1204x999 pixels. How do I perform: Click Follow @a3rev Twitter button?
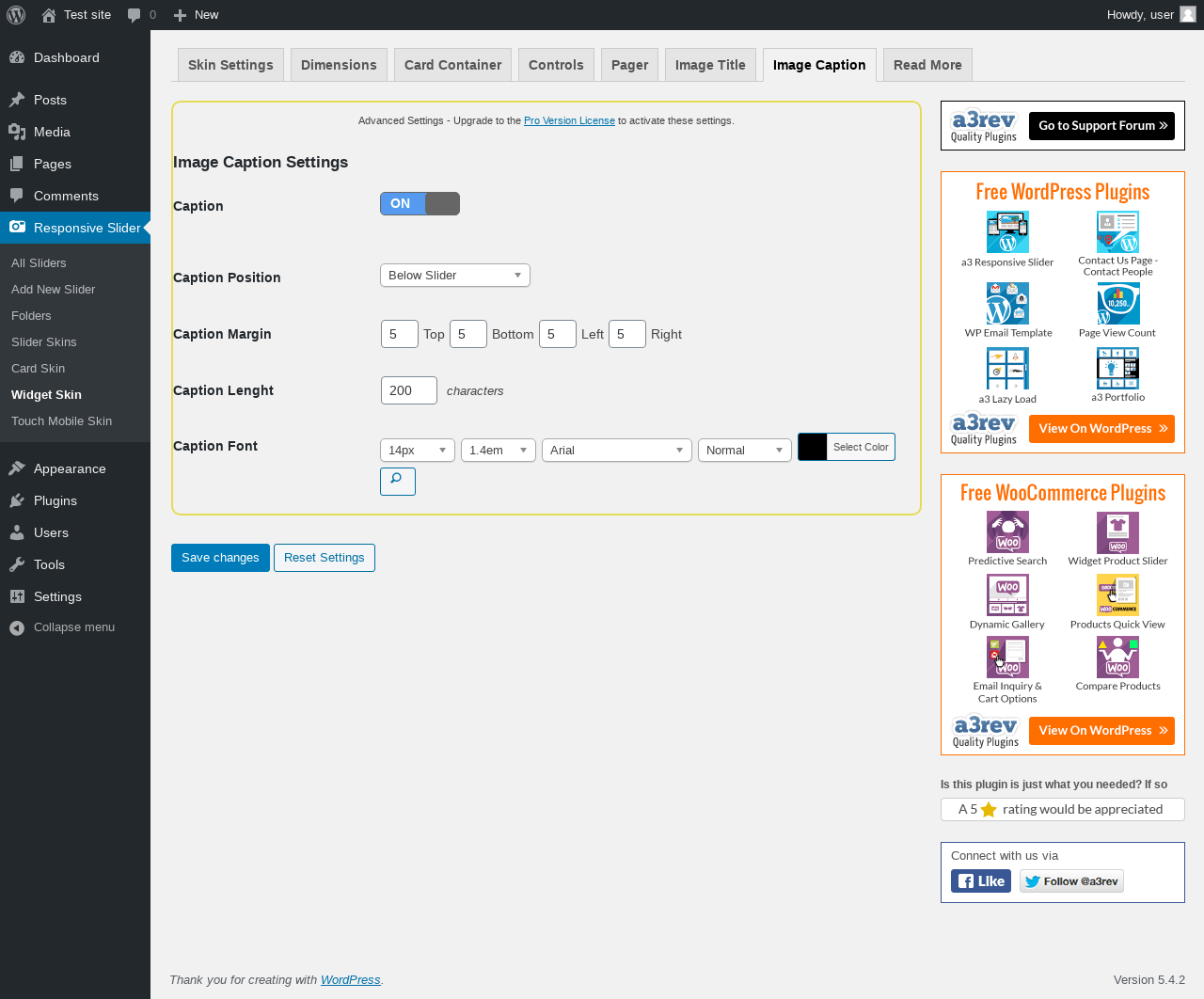click(x=1071, y=881)
